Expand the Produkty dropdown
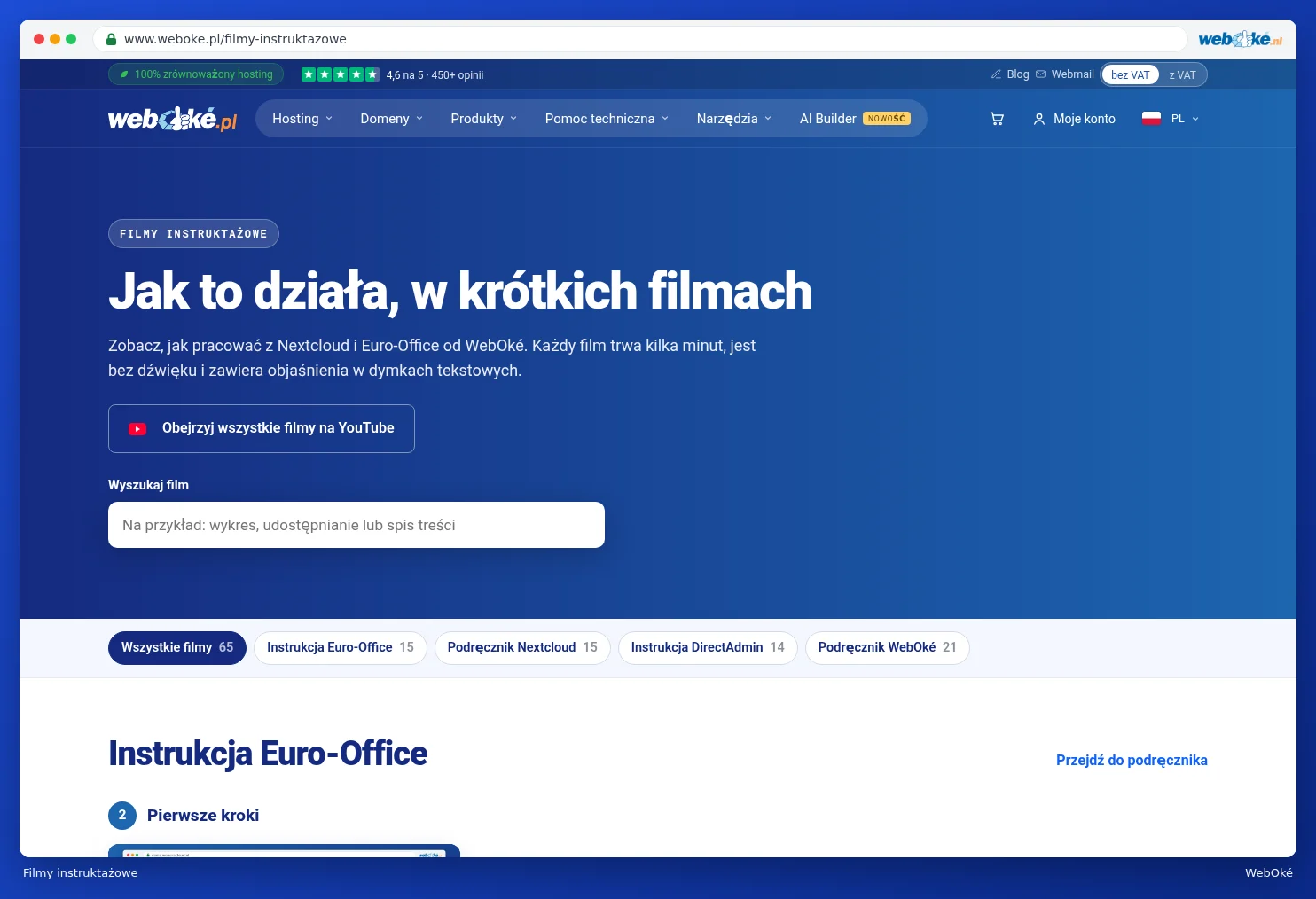The image size is (1316, 899). (x=484, y=119)
